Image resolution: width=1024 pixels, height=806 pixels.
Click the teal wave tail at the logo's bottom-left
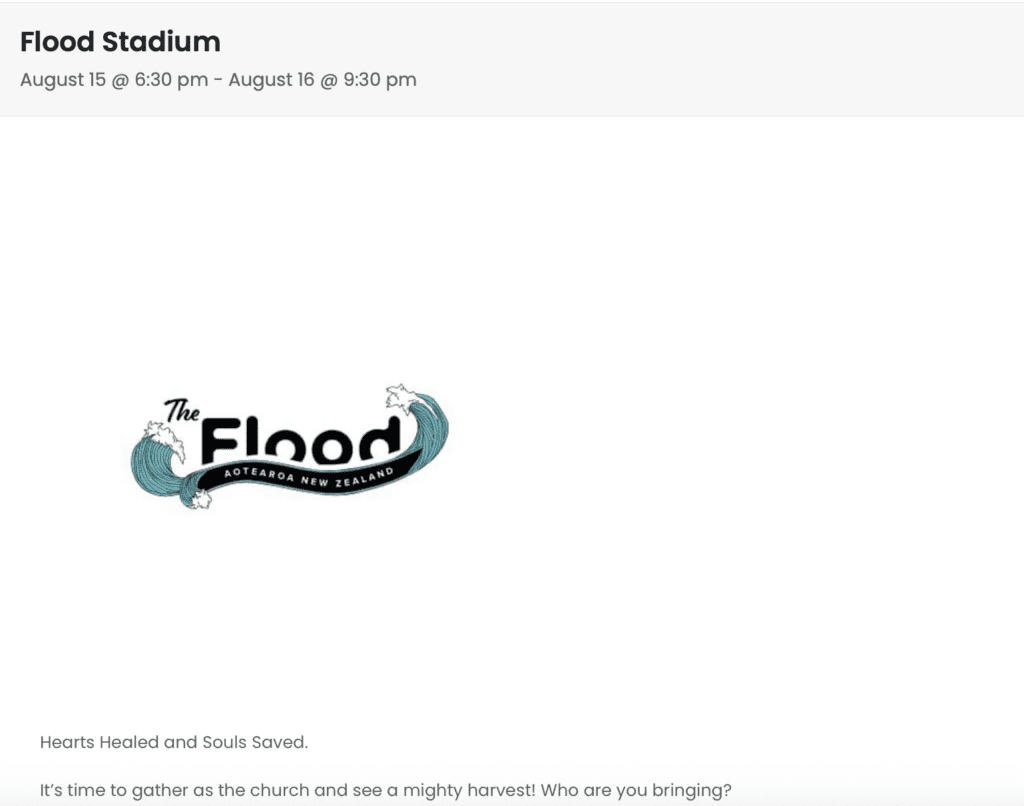pyautogui.click(x=185, y=490)
